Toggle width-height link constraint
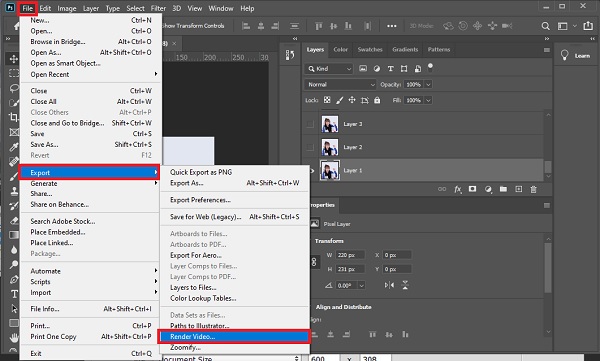The image size is (600, 361). [314, 262]
